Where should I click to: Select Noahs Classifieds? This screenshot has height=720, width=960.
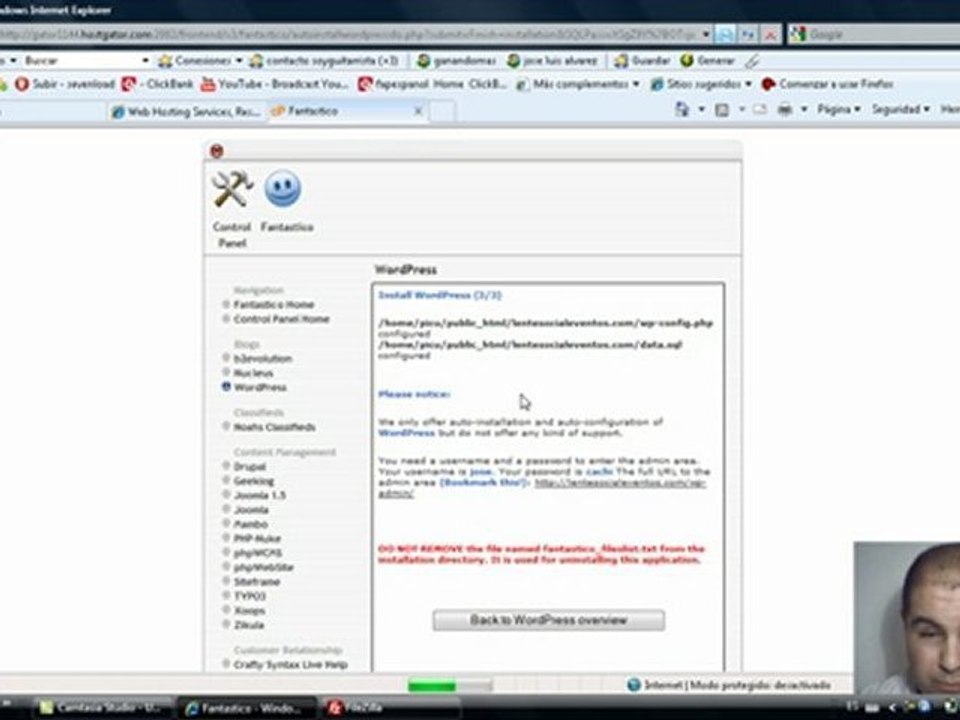point(274,427)
